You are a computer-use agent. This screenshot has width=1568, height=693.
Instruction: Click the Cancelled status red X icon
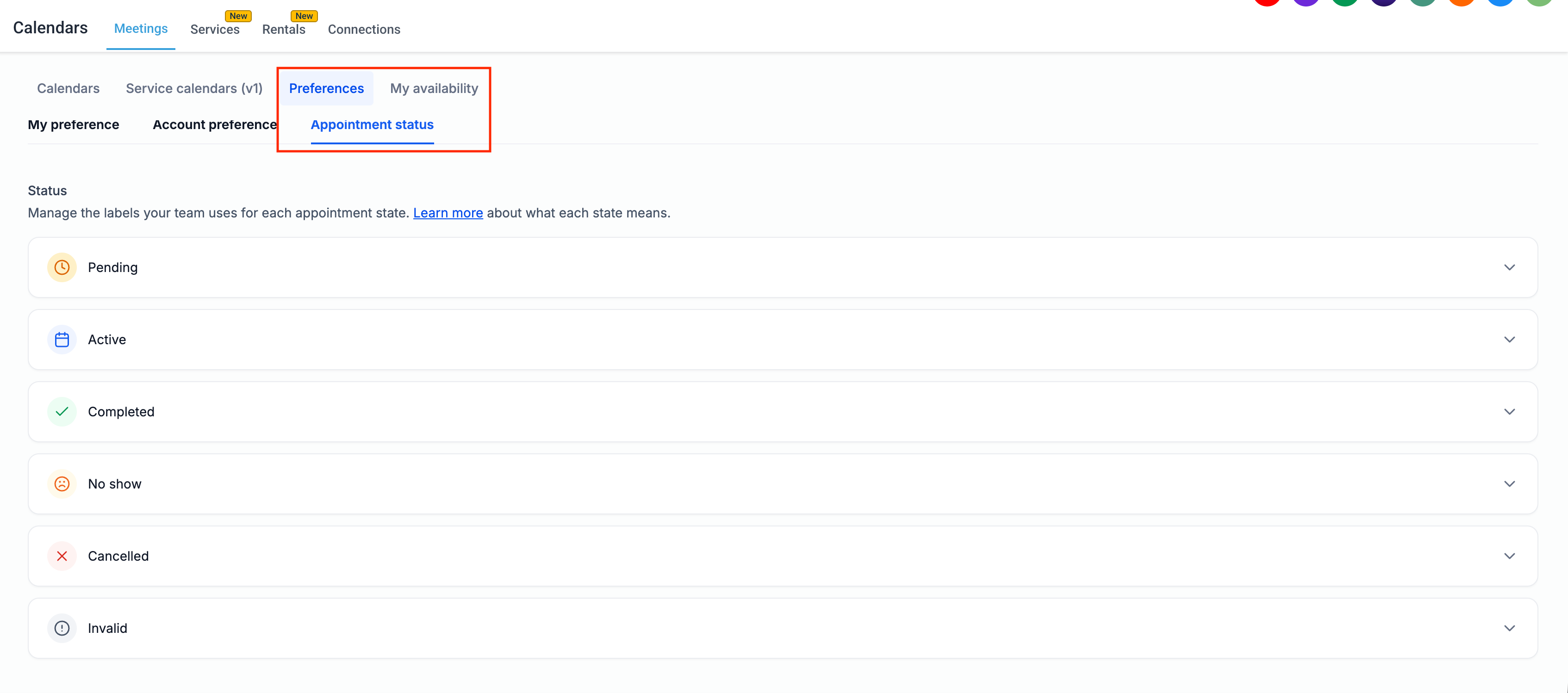pyautogui.click(x=62, y=556)
